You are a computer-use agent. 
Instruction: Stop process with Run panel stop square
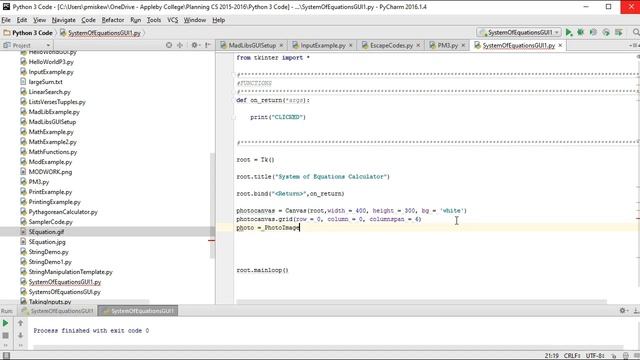click(x=5, y=336)
